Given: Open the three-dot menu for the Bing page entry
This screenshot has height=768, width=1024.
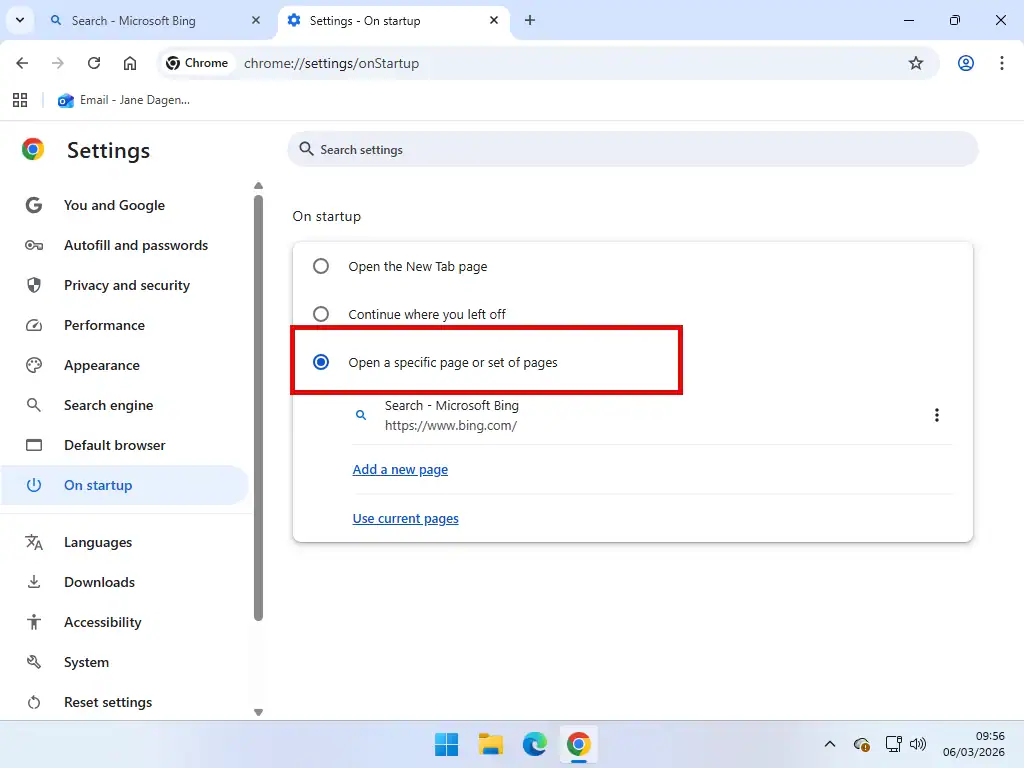Looking at the screenshot, I should click(x=937, y=415).
